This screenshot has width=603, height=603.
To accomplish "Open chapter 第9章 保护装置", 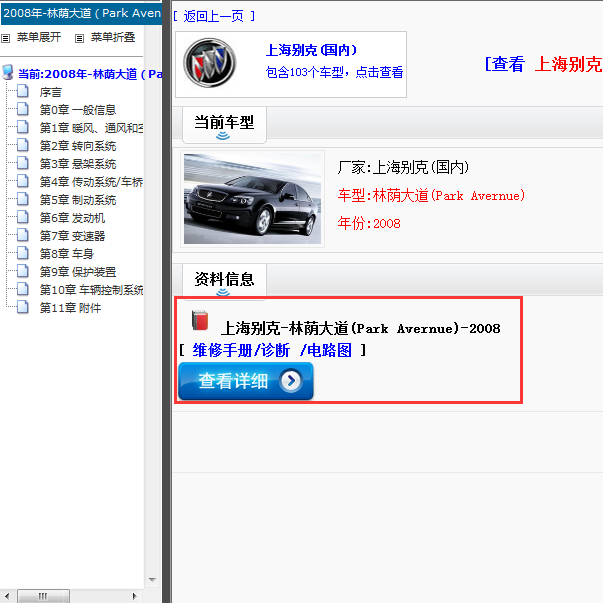I will (78, 272).
